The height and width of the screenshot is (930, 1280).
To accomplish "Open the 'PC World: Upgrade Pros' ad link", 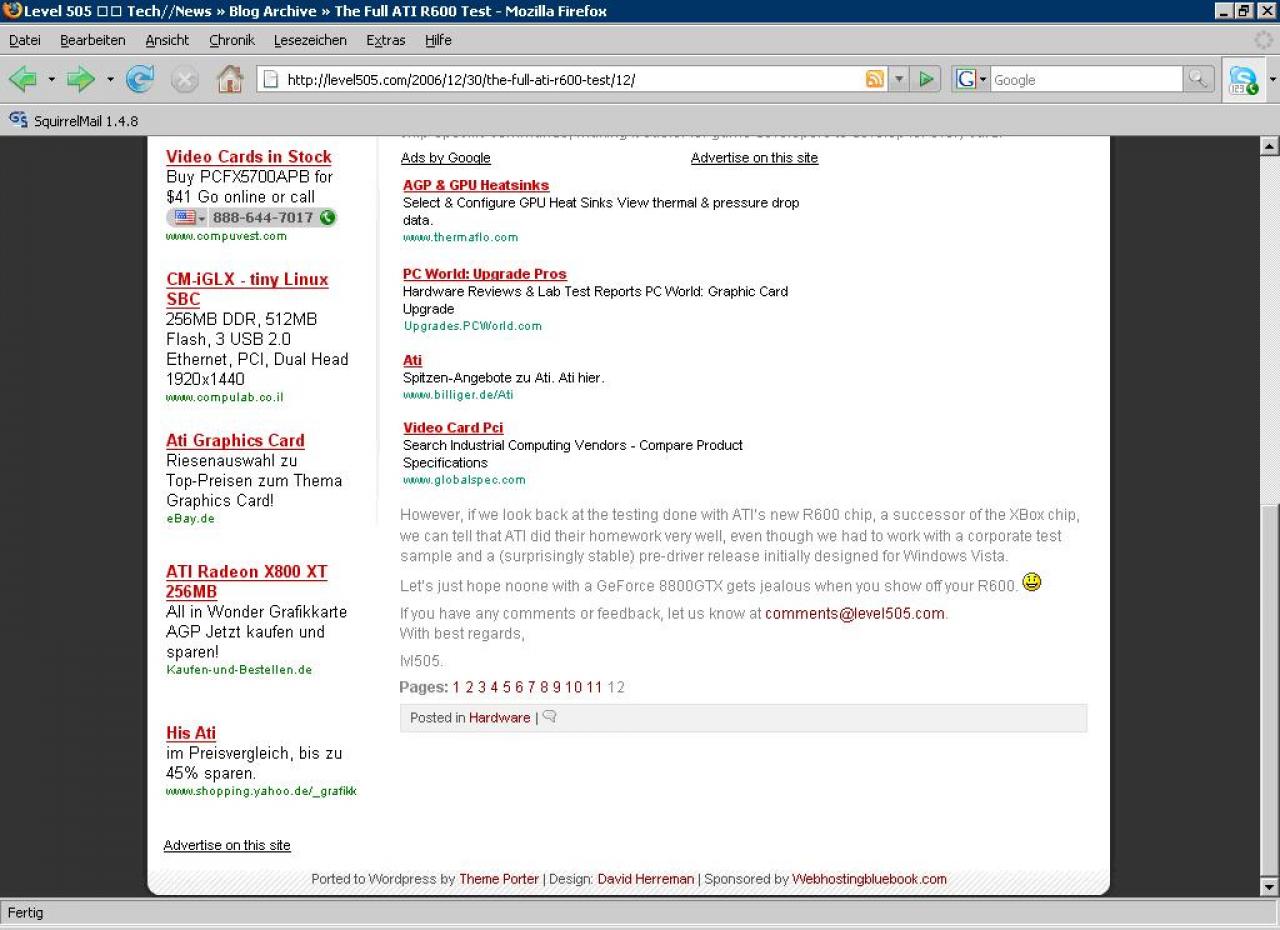I will [485, 274].
